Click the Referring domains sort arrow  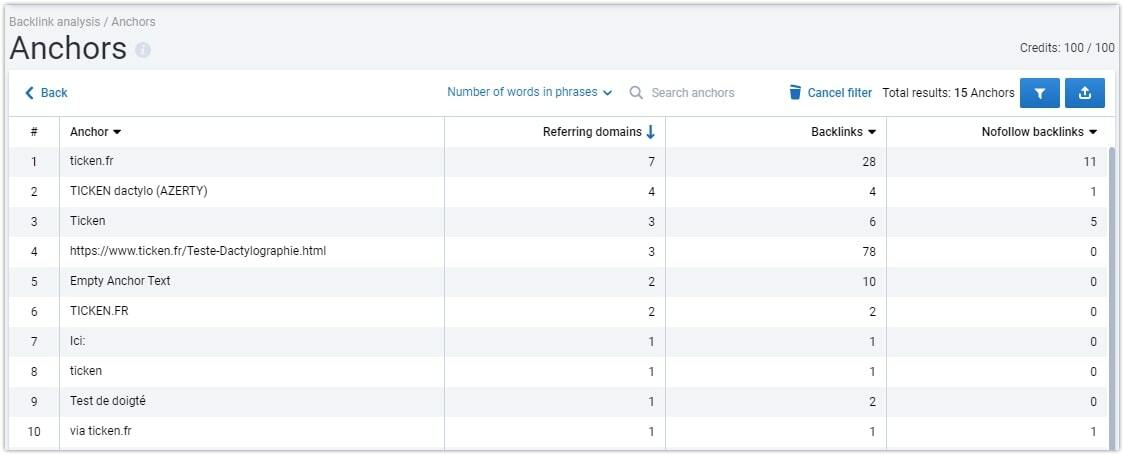click(650, 132)
